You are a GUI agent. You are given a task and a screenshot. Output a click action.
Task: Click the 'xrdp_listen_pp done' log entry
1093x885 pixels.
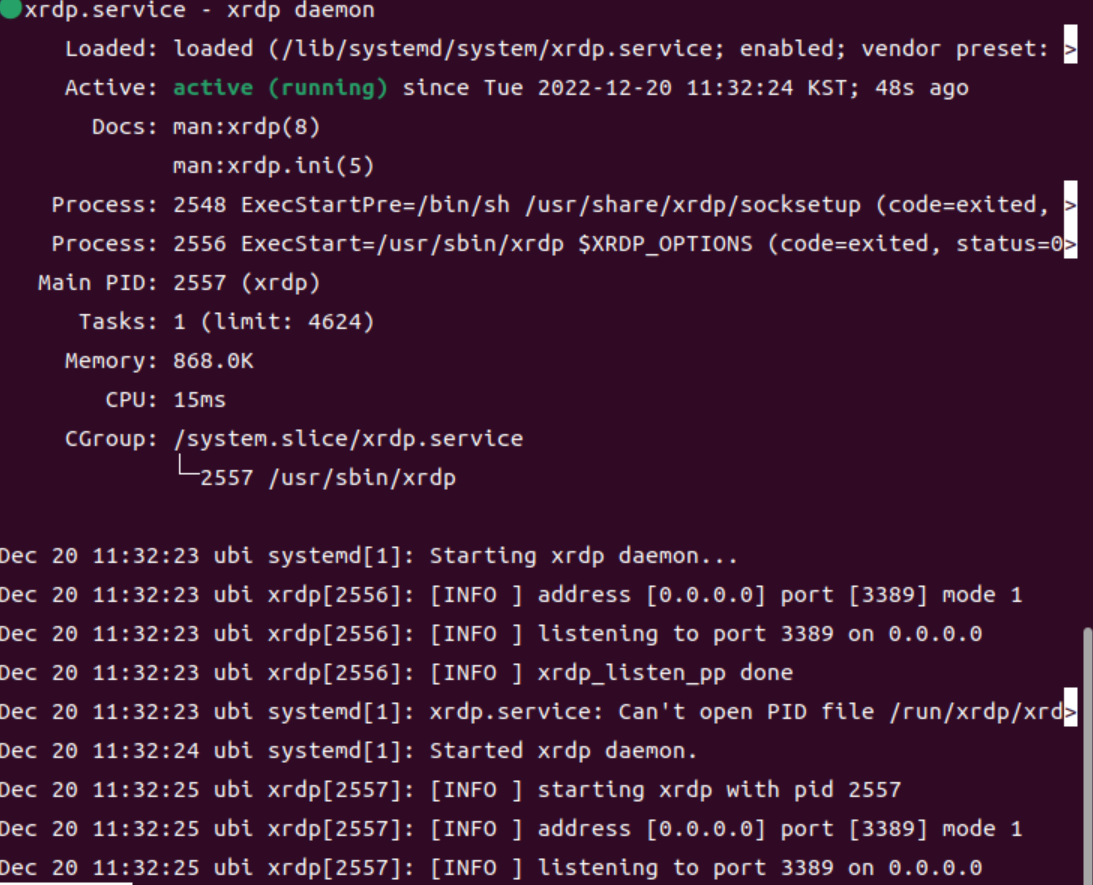(x=665, y=673)
